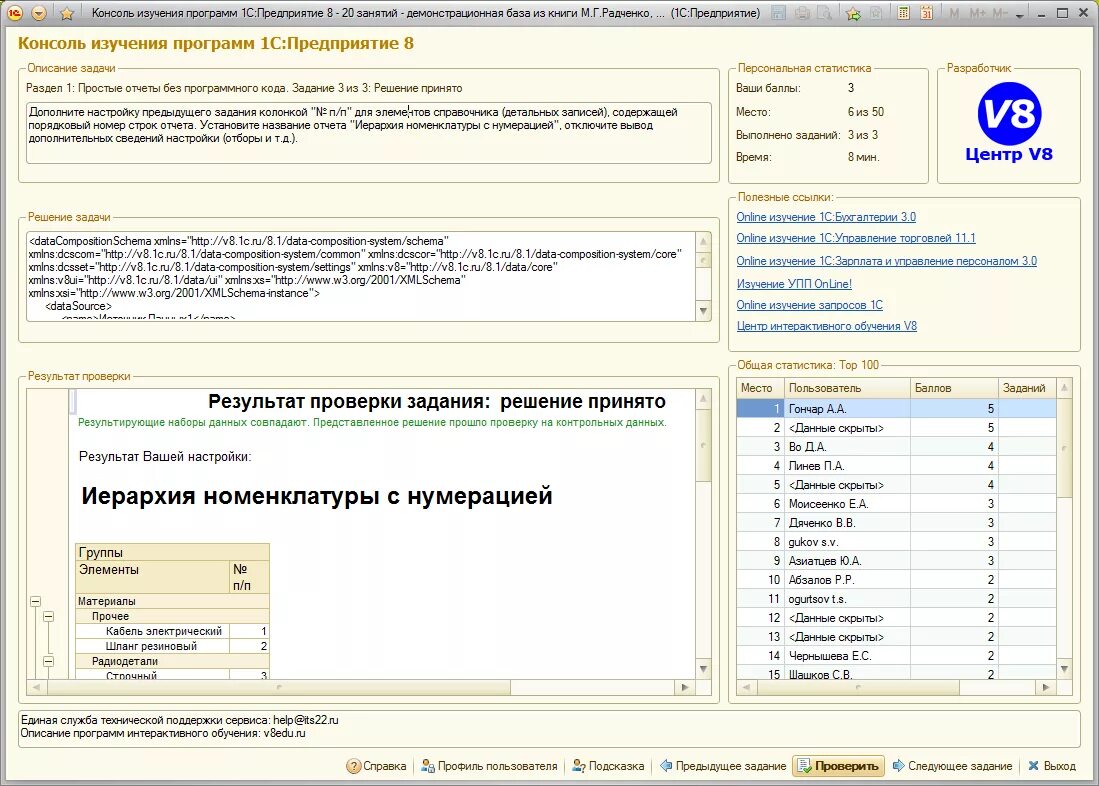Select row Линев П.А. in statistics
Image resolution: width=1099 pixels, height=786 pixels.
point(896,466)
